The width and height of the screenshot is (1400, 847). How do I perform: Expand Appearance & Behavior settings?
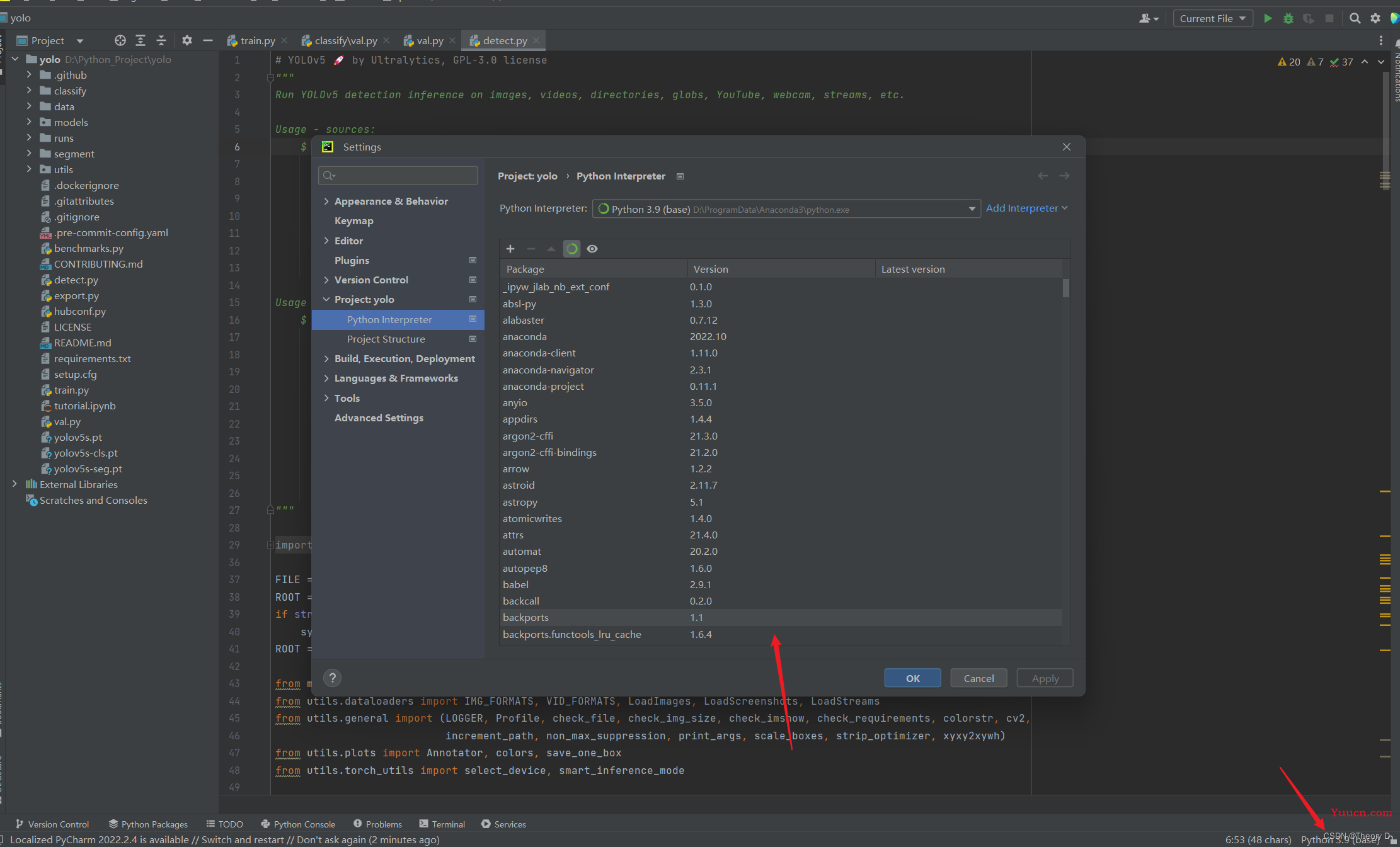coord(326,201)
